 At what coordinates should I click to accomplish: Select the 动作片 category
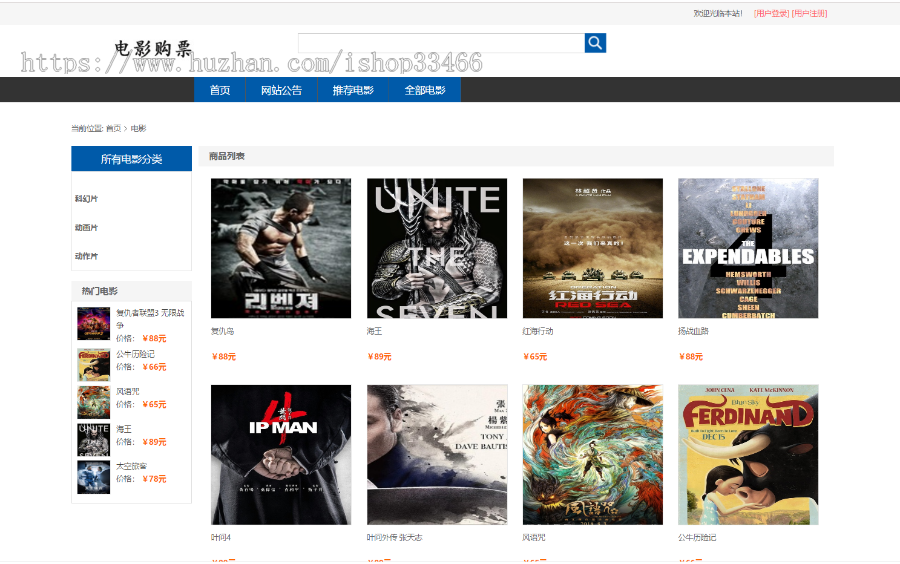point(86,256)
